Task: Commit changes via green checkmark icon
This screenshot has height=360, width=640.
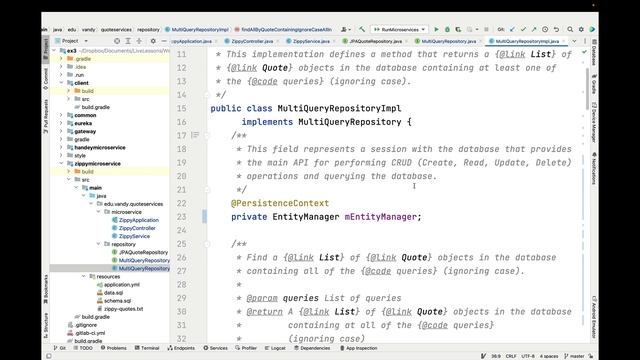Action: [x=523, y=29]
